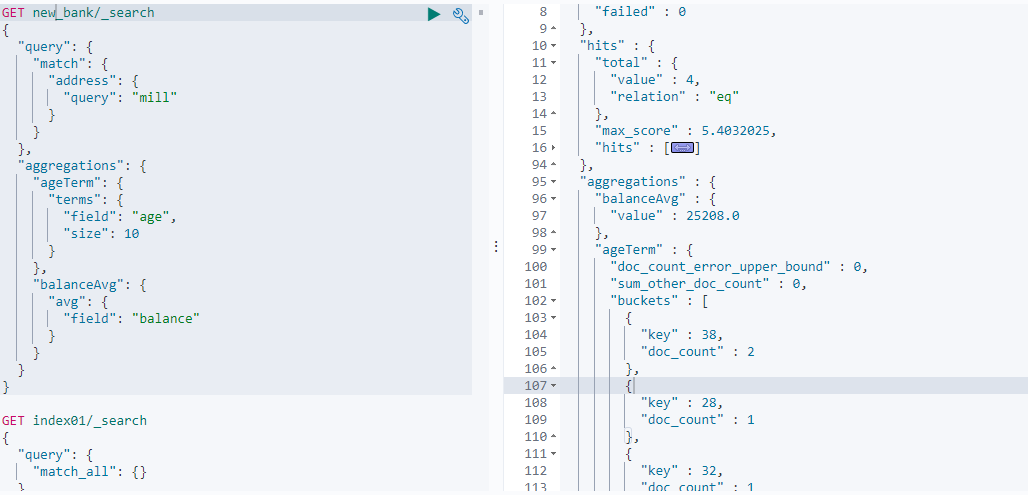
Task: Click the "balance" field value
Action: tap(165, 319)
